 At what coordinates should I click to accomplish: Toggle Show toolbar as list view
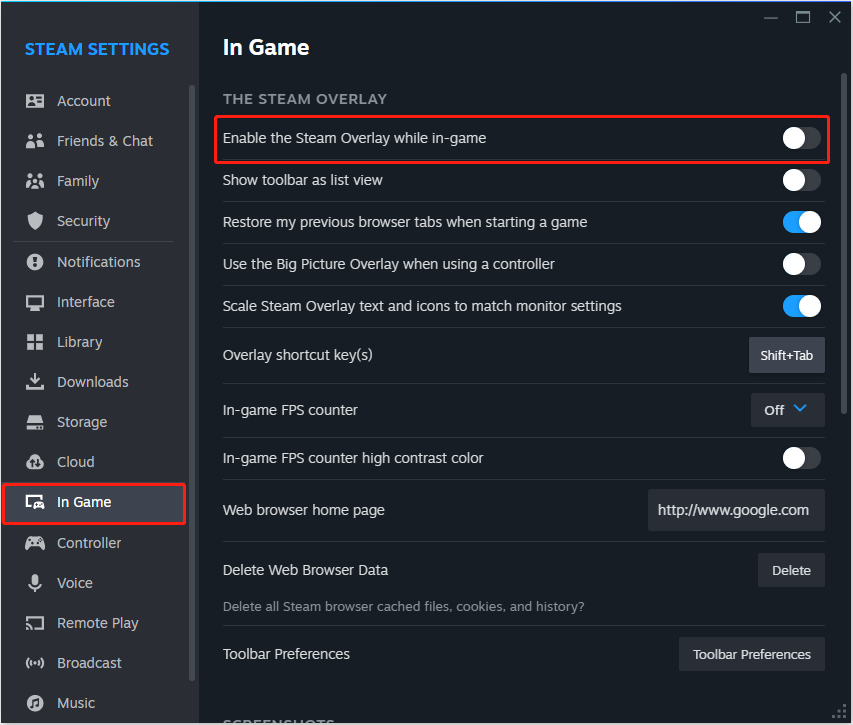(x=801, y=180)
